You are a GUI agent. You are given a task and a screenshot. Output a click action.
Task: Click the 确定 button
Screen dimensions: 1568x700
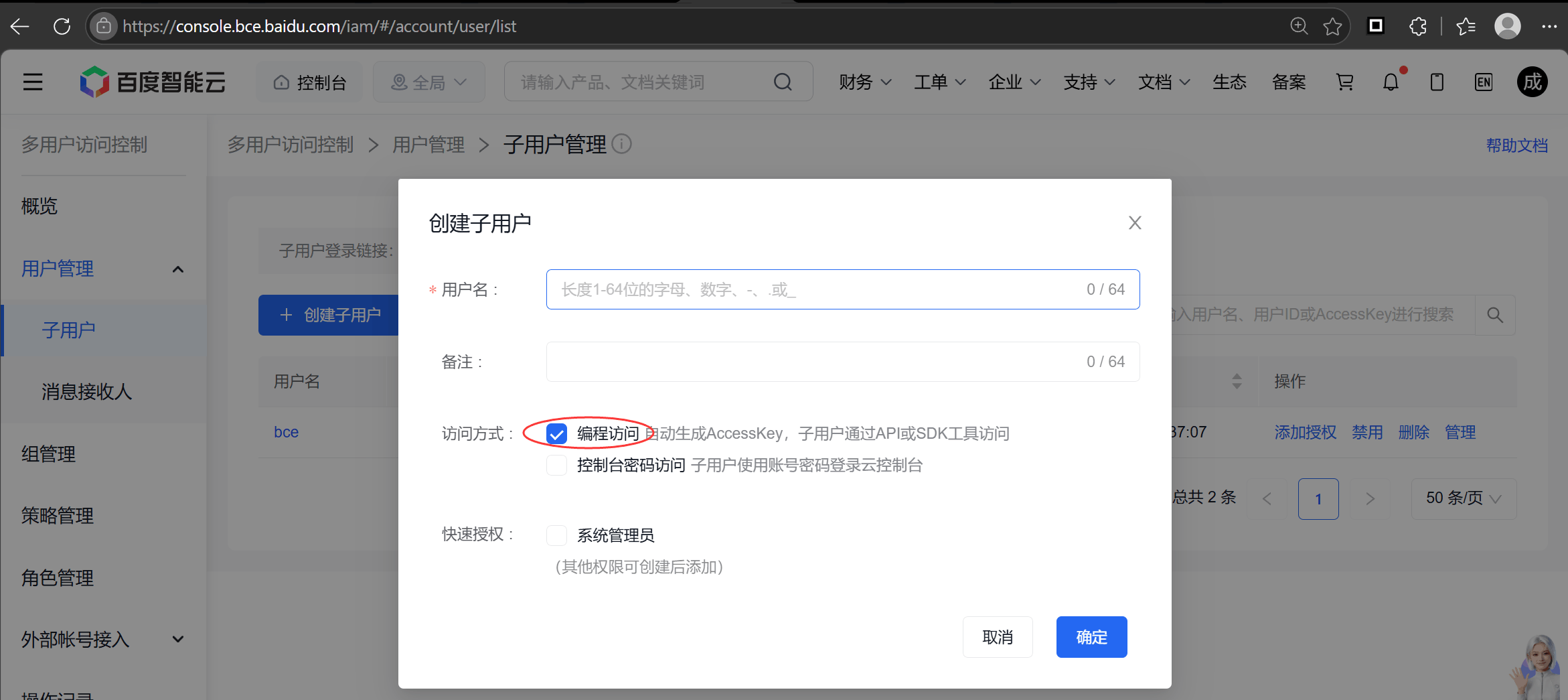pyautogui.click(x=1091, y=637)
